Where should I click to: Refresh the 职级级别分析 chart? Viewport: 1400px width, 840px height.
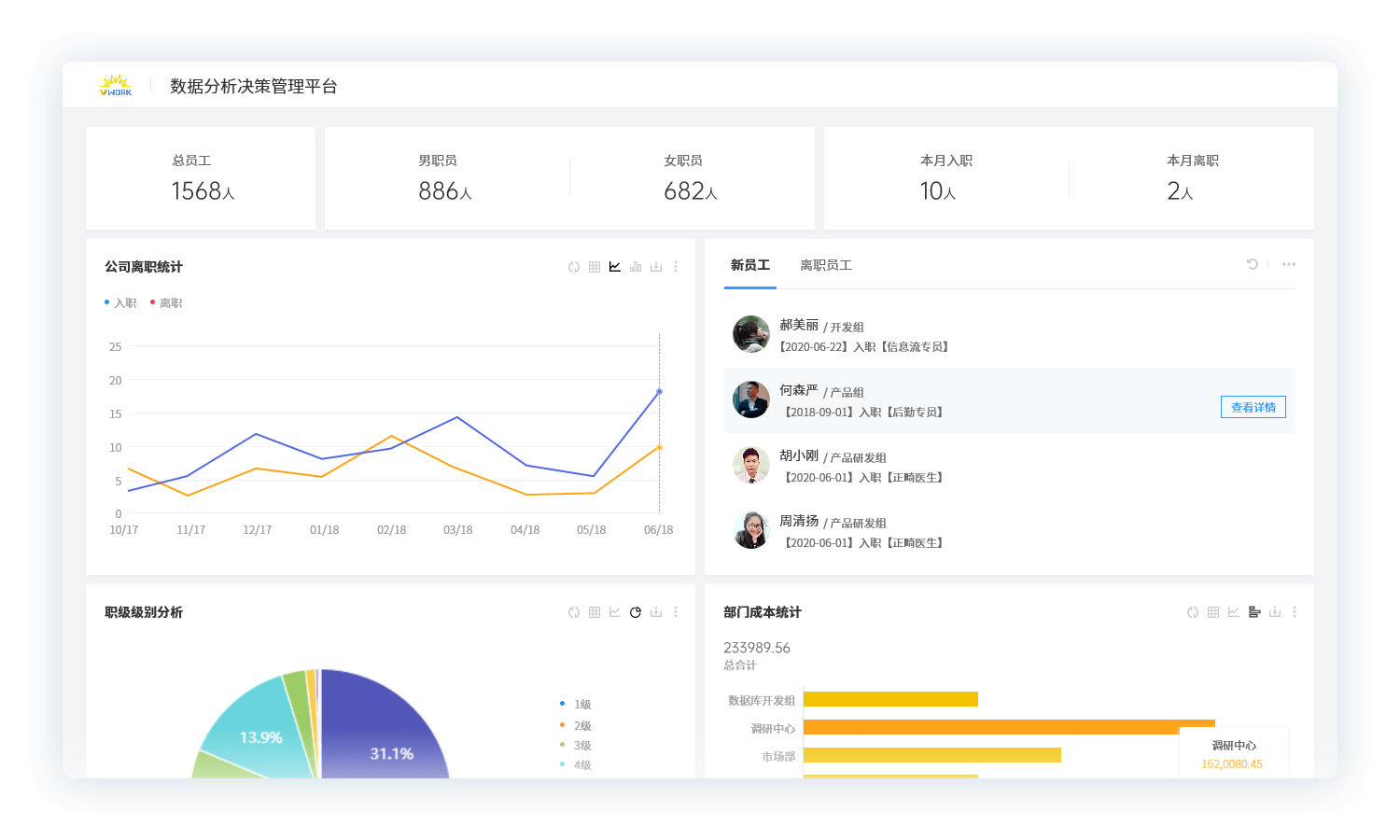(x=574, y=612)
